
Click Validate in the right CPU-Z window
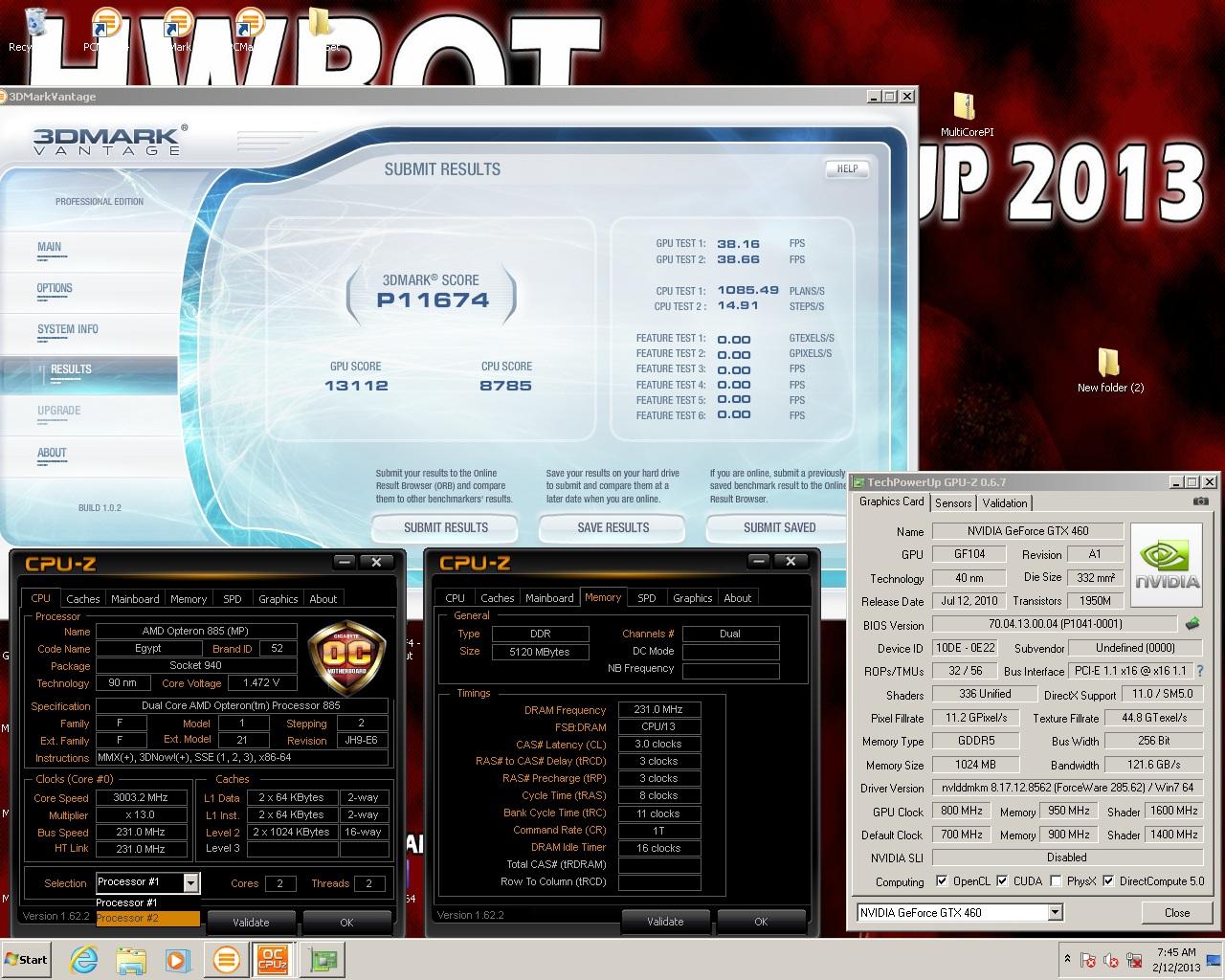tap(665, 922)
